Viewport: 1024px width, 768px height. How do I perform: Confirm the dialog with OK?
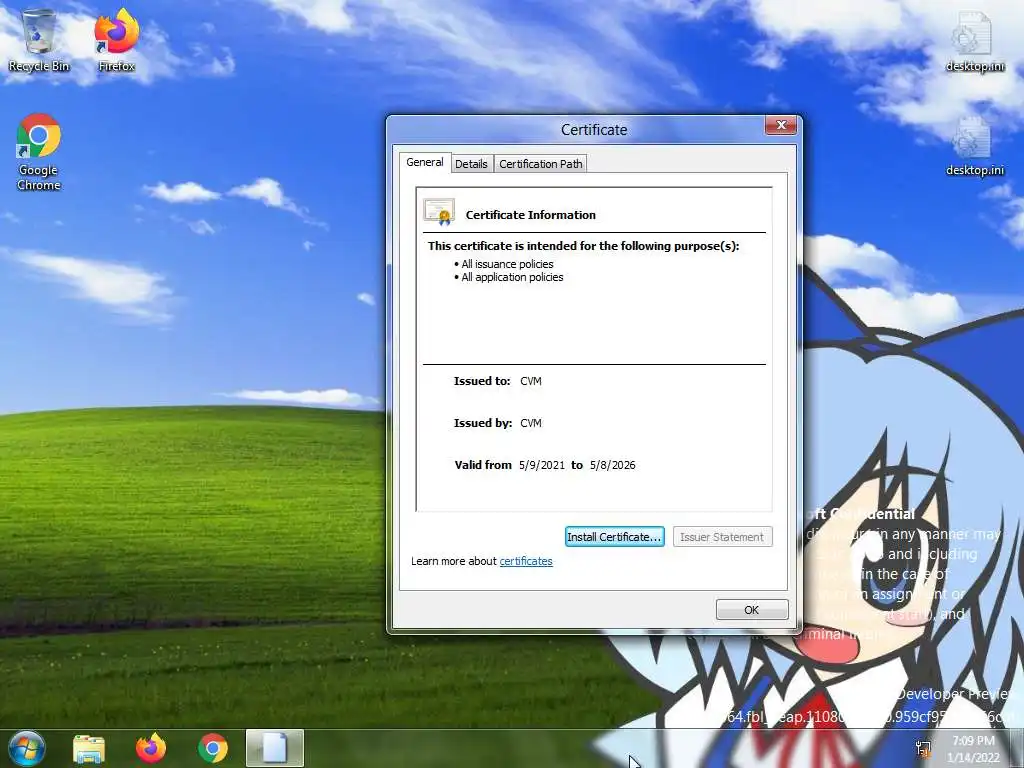tap(752, 610)
